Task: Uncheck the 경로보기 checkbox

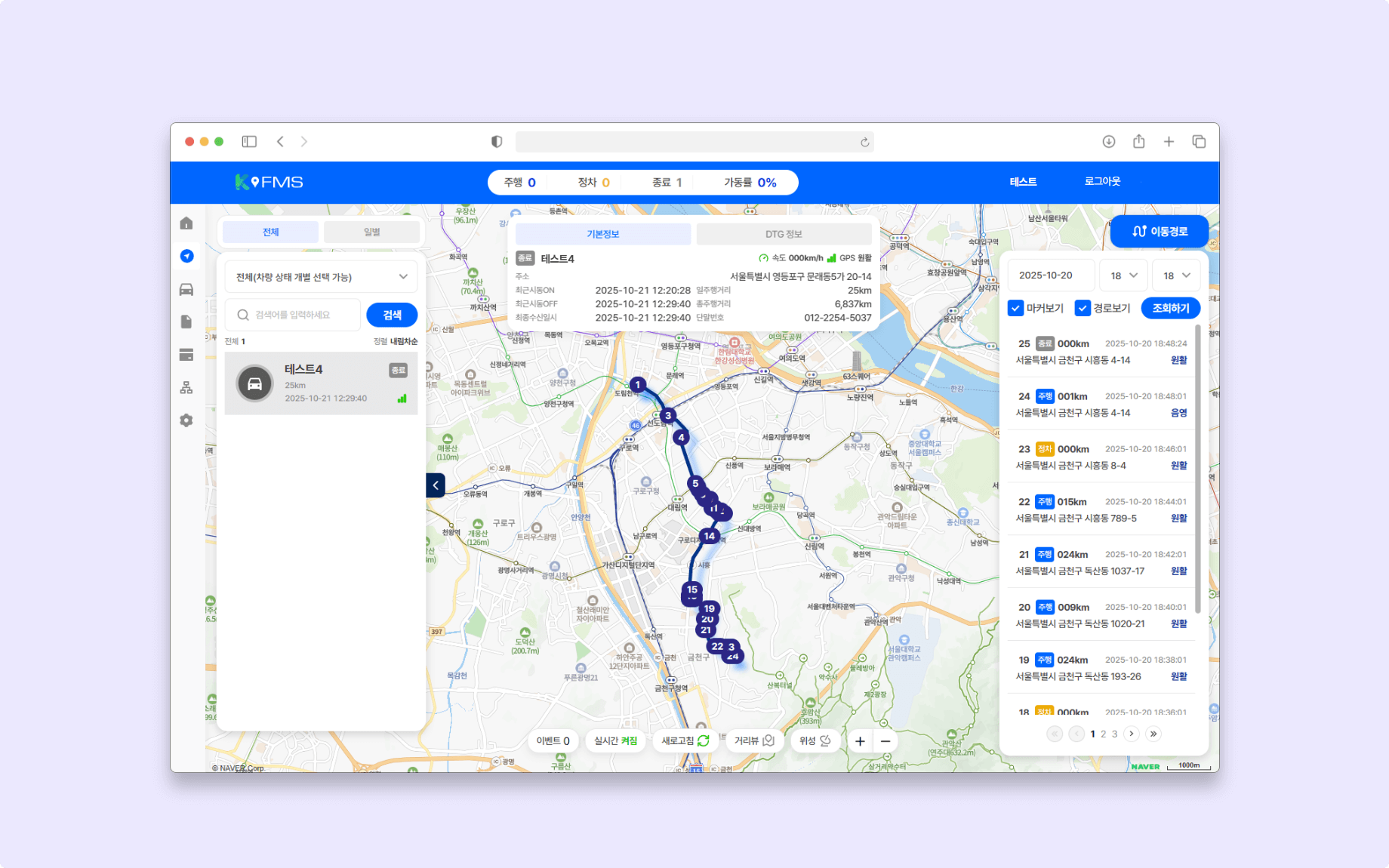Action: (x=1084, y=308)
